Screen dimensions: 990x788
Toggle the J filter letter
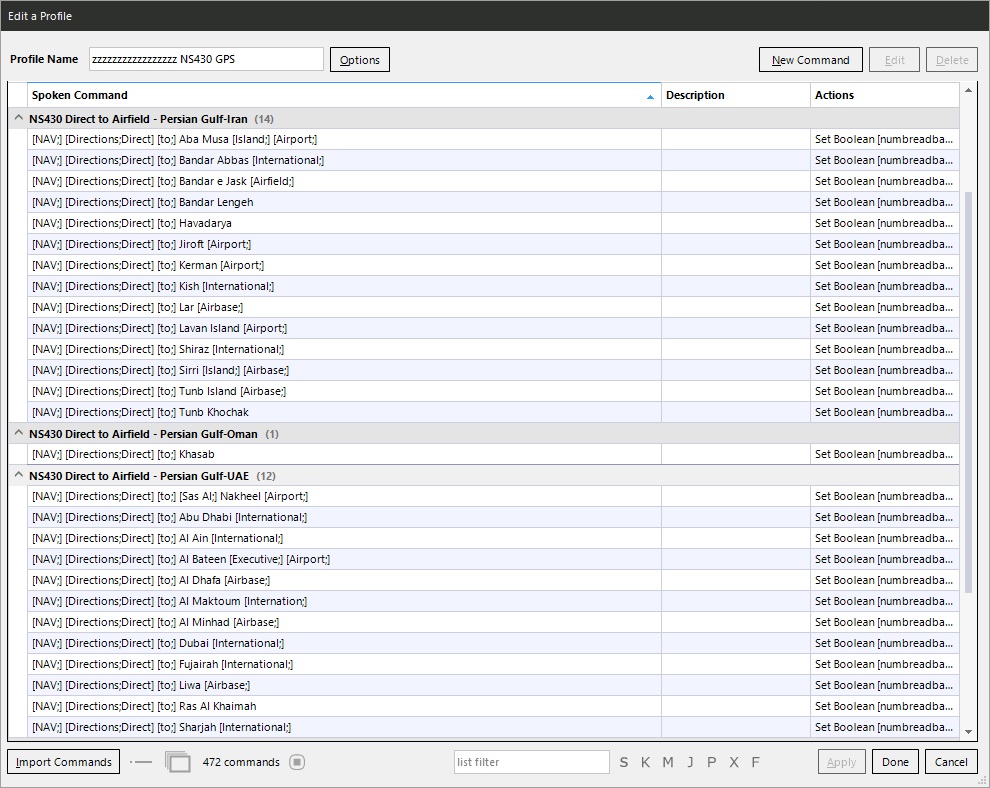pyautogui.click(x=690, y=762)
